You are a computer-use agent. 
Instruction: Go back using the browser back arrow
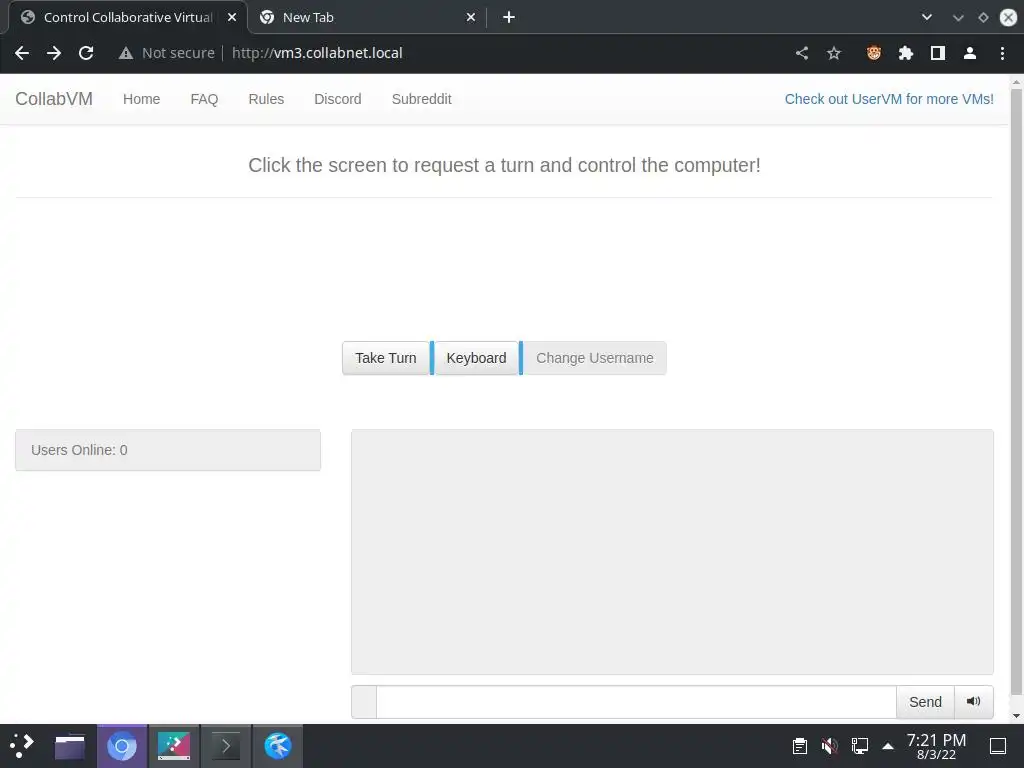coord(22,53)
